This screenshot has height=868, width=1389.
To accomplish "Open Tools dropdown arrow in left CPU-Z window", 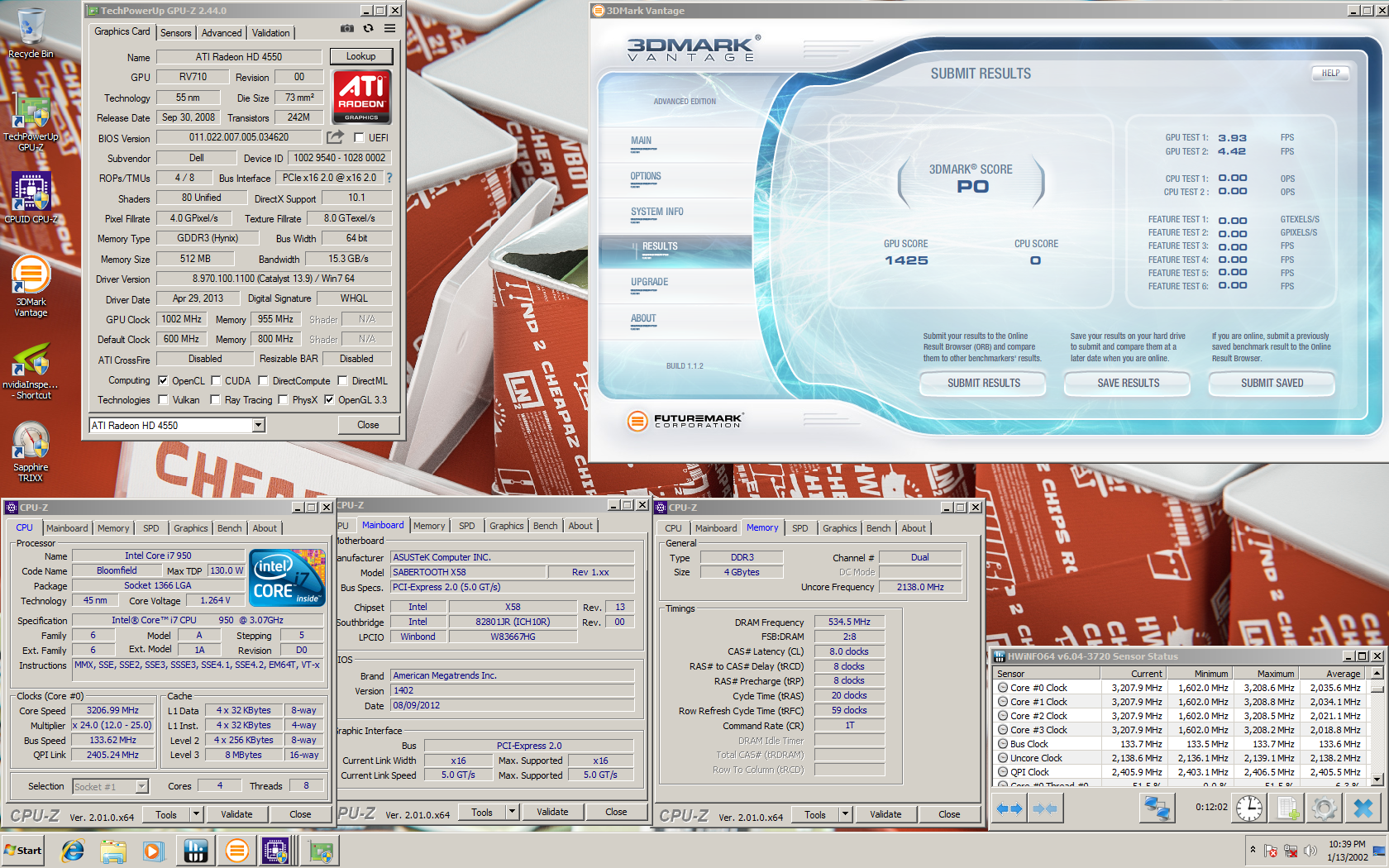I will point(196,814).
